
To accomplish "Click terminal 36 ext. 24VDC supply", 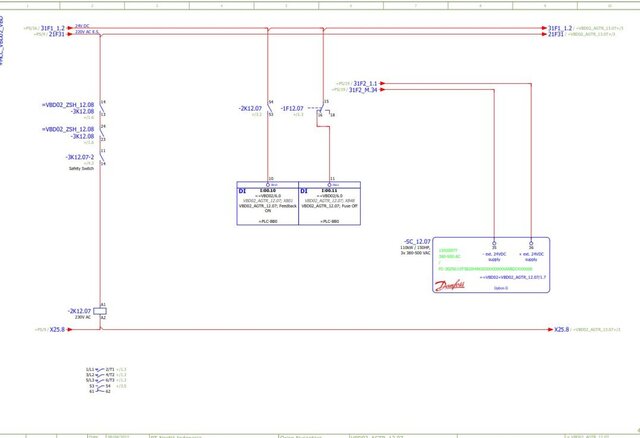I will pyautogui.click(x=531, y=246).
